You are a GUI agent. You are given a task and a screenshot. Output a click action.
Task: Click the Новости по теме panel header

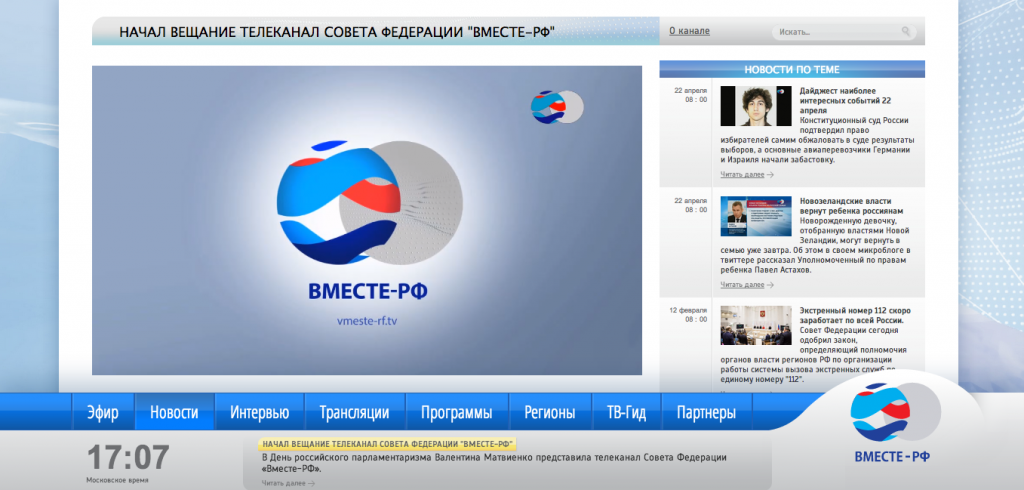click(792, 69)
